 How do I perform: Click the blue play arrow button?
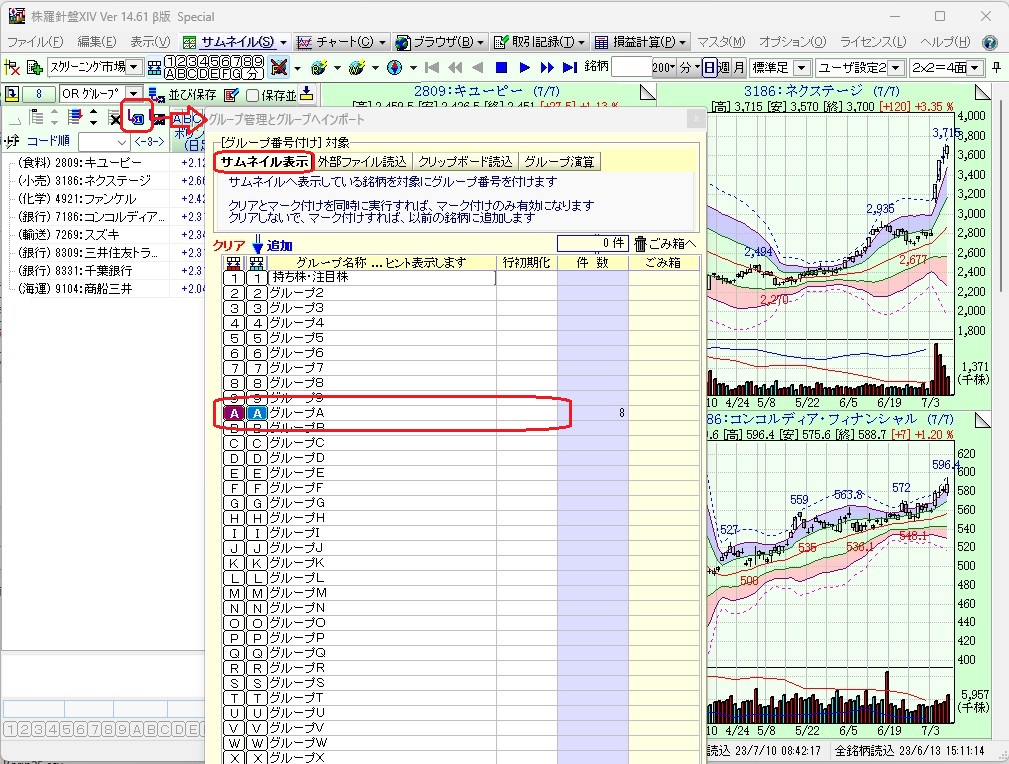(x=524, y=67)
